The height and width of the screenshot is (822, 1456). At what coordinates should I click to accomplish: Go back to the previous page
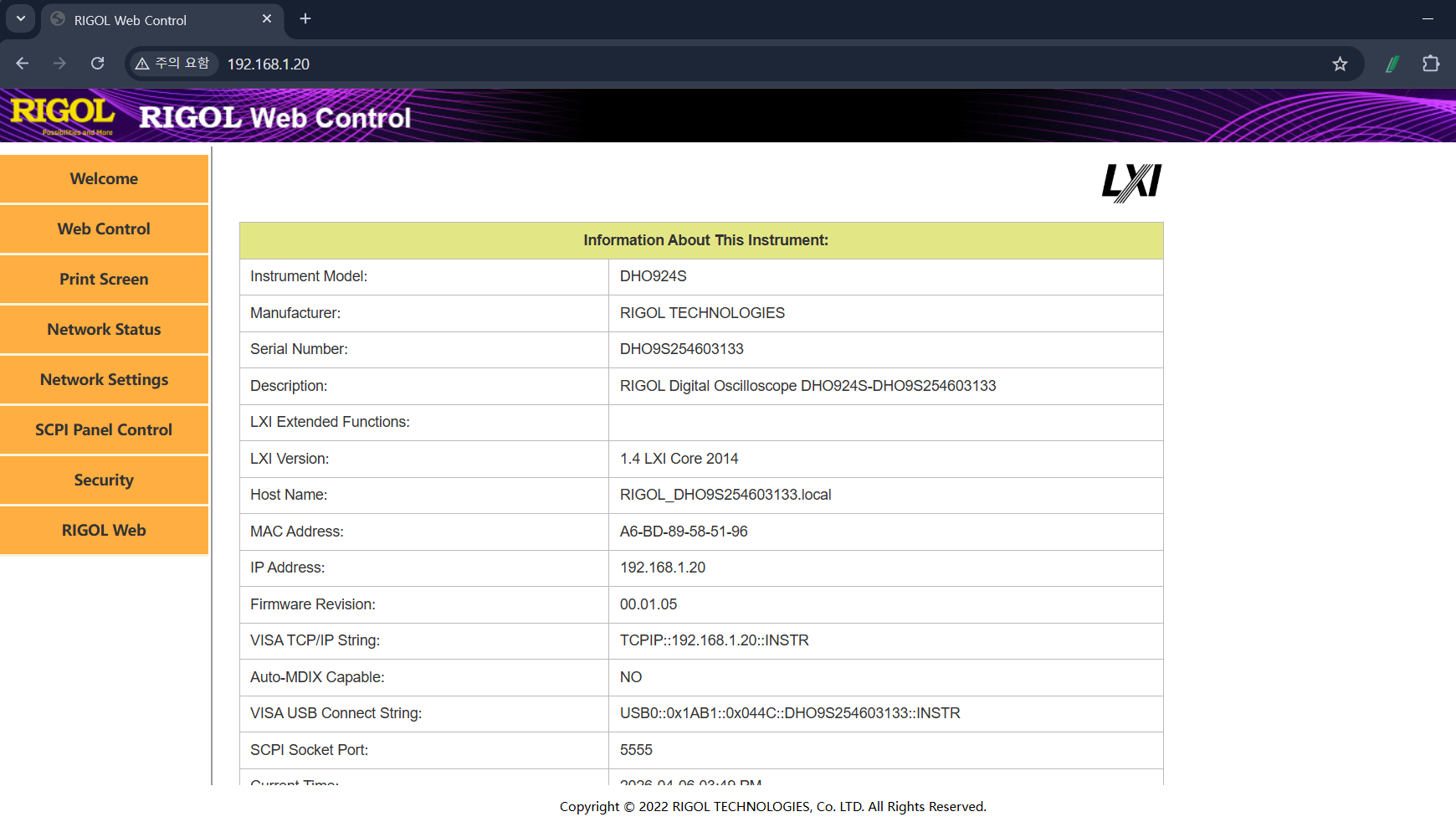tap(23, 64)
